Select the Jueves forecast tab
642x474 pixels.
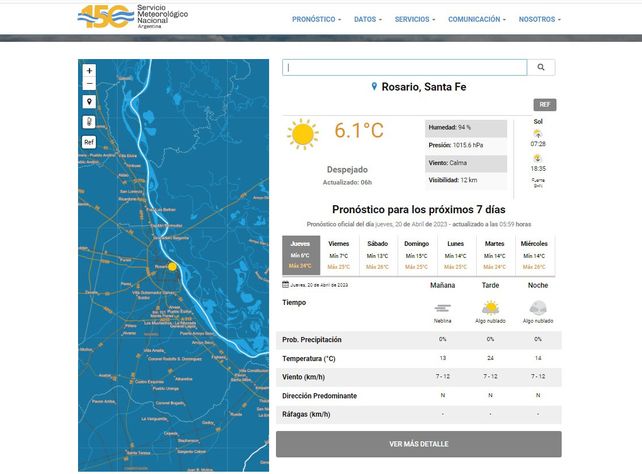click(301, 255)
